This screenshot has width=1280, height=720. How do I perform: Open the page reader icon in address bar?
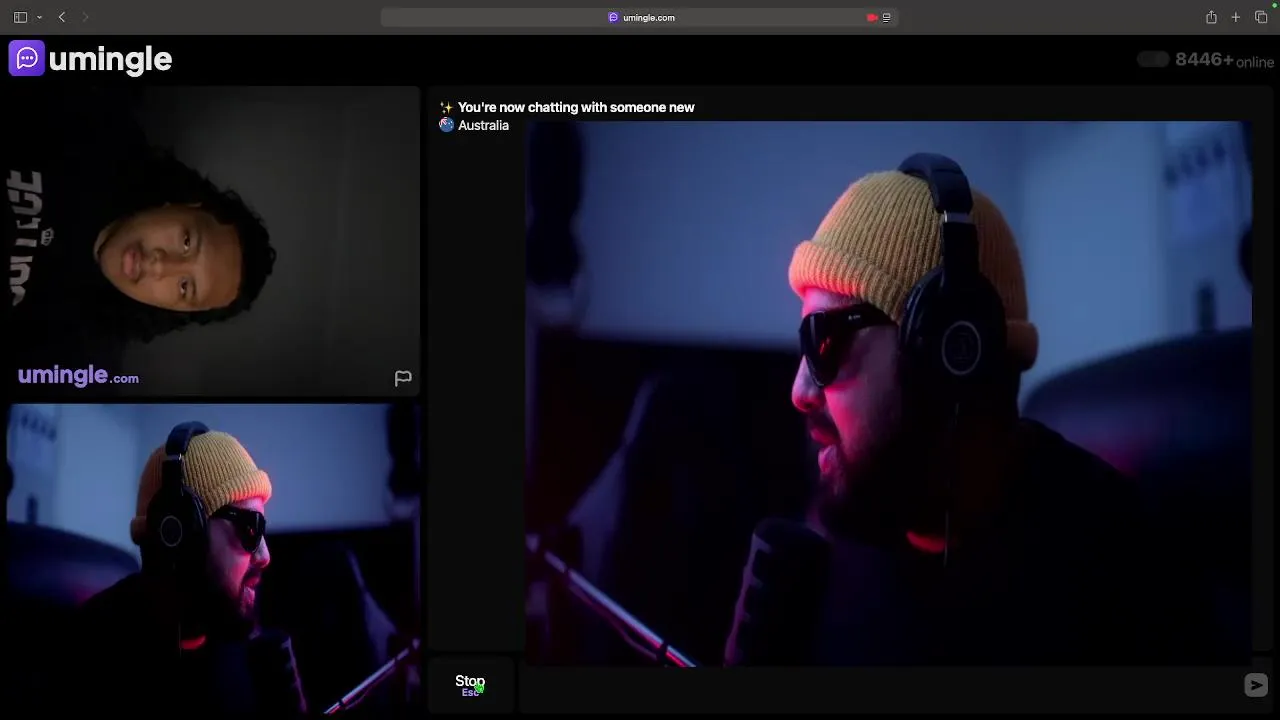pyautogui.click(x=886, y=17)
